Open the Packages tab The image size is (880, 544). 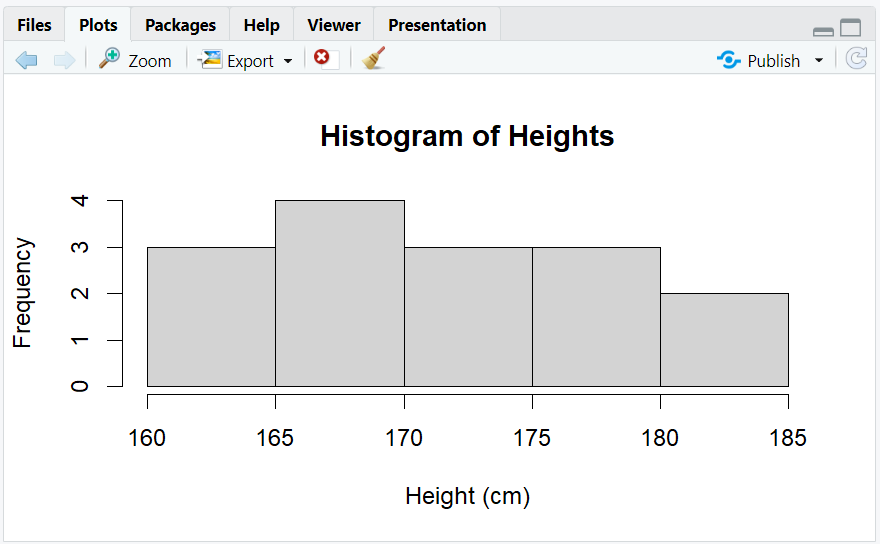pyautogui.click(x=180, y=25)
